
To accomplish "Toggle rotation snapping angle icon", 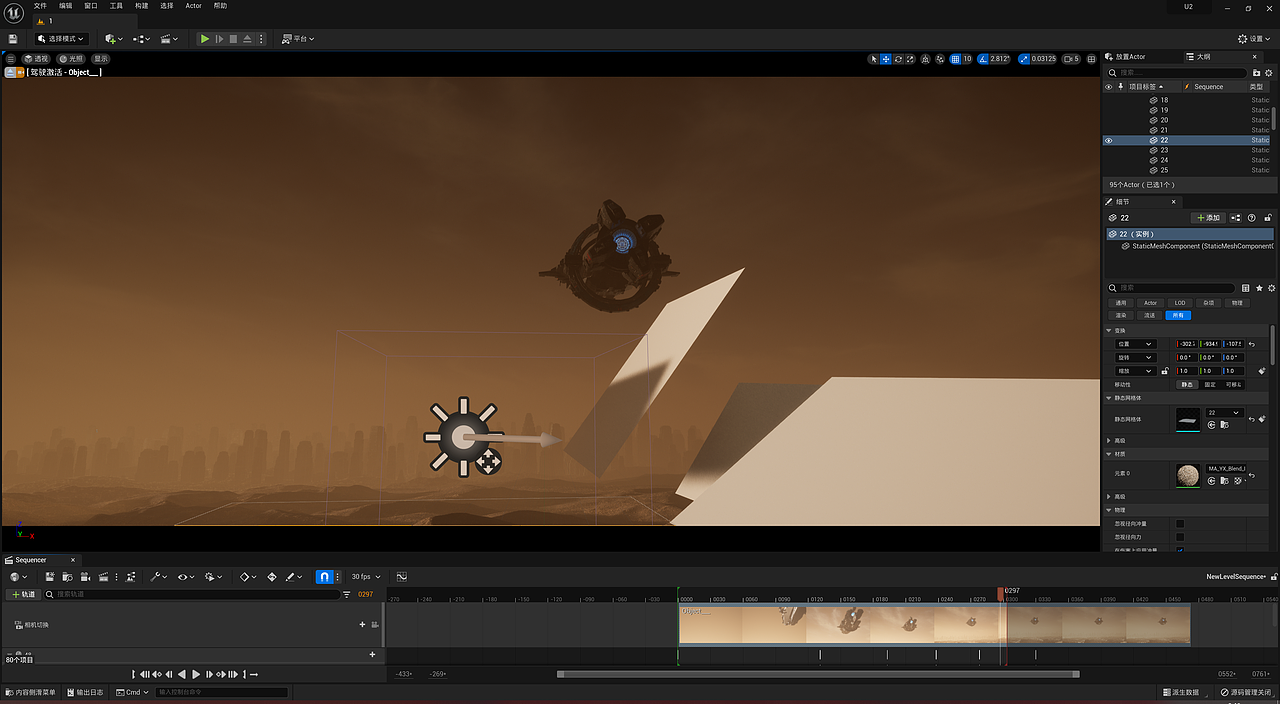I will pos(983,59).
